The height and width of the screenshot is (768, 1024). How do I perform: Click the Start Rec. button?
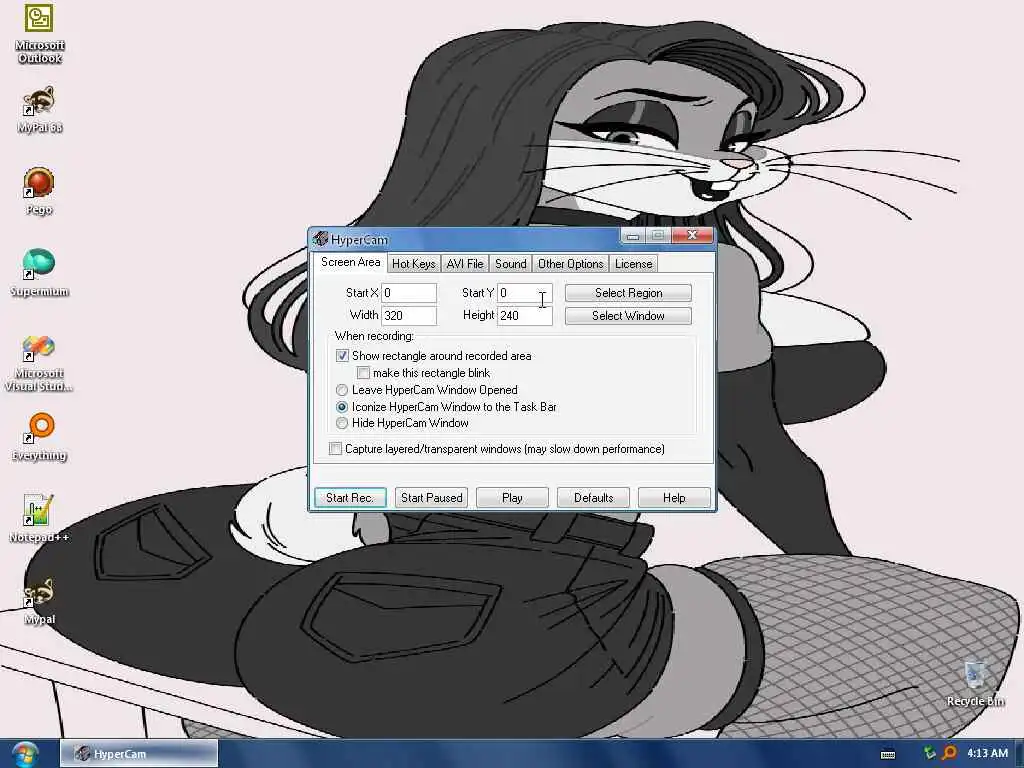click(x=350, y=498)
